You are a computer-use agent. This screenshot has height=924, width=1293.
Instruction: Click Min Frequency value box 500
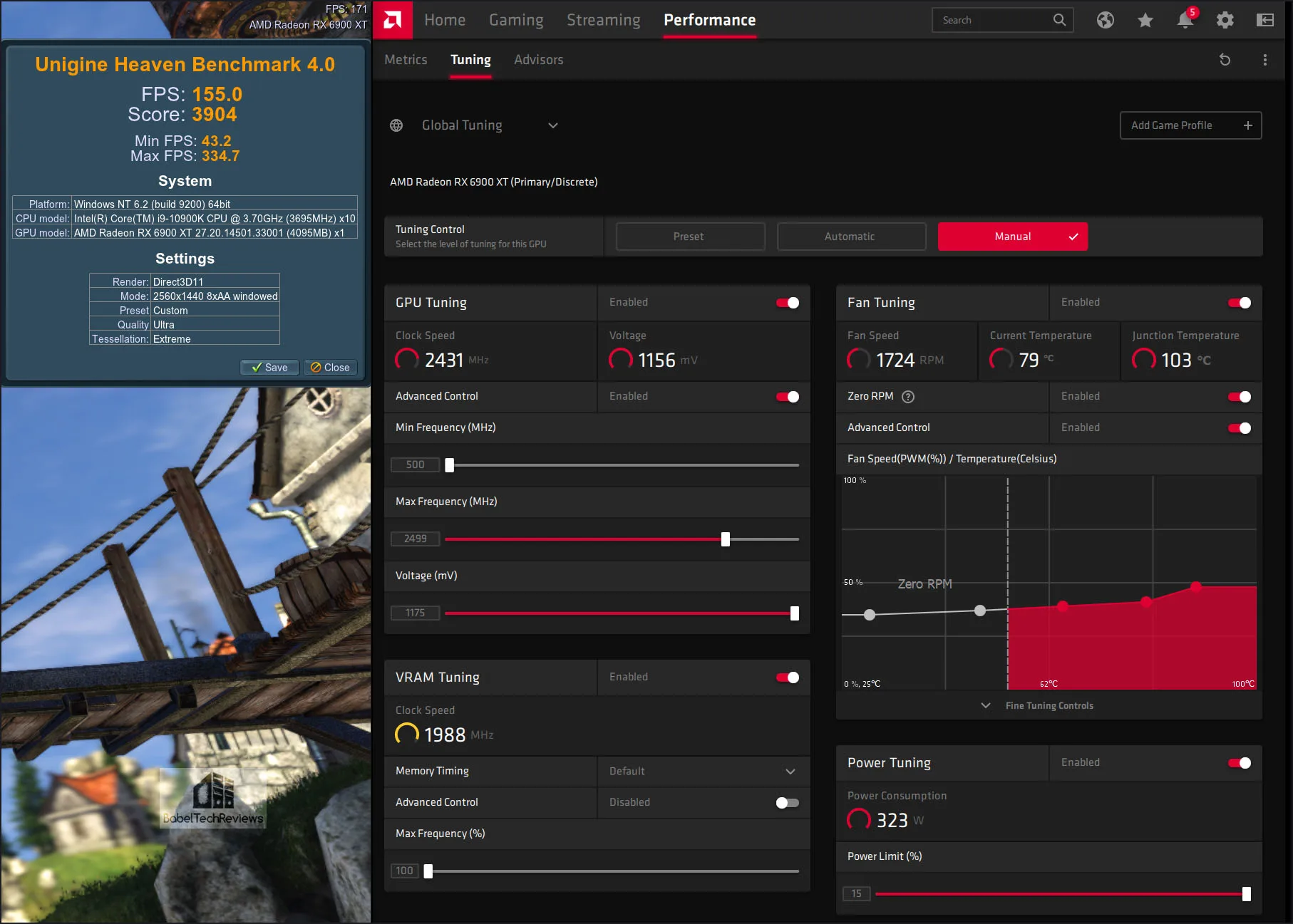click(x=415, y=465)
